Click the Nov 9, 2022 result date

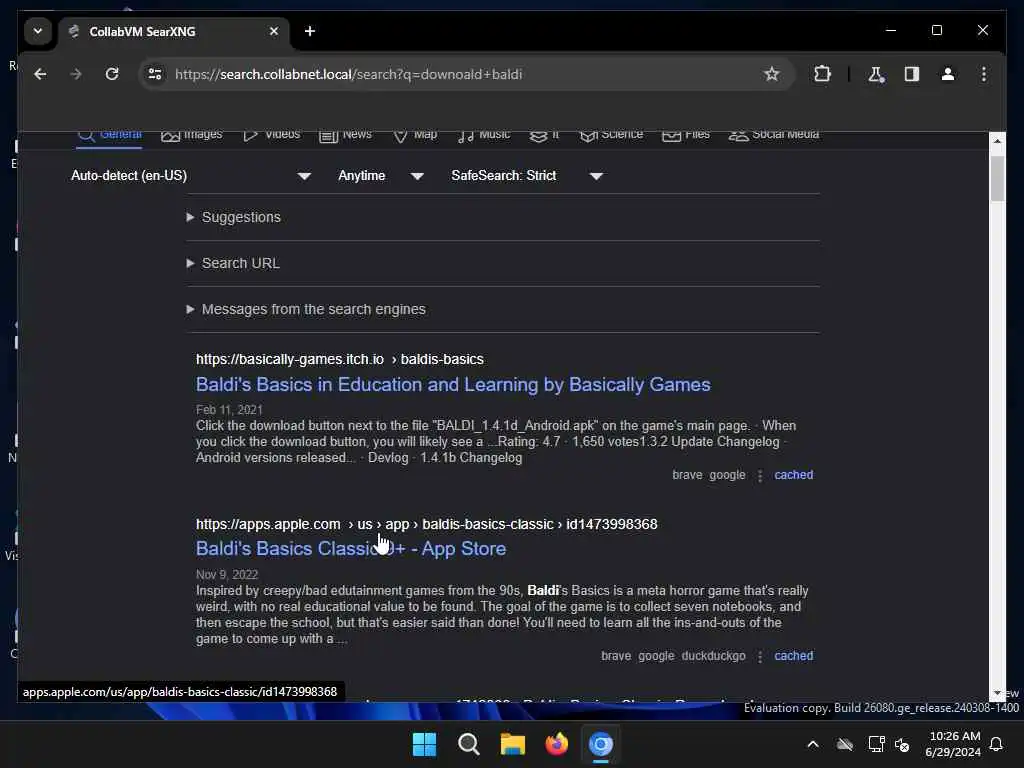click(x=227, y=575)
